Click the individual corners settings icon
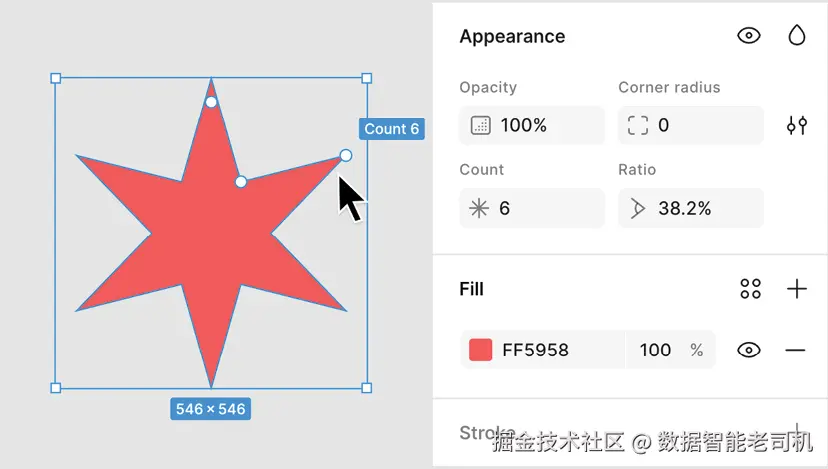This screenshot has height=469, width=828. point(796,125)
